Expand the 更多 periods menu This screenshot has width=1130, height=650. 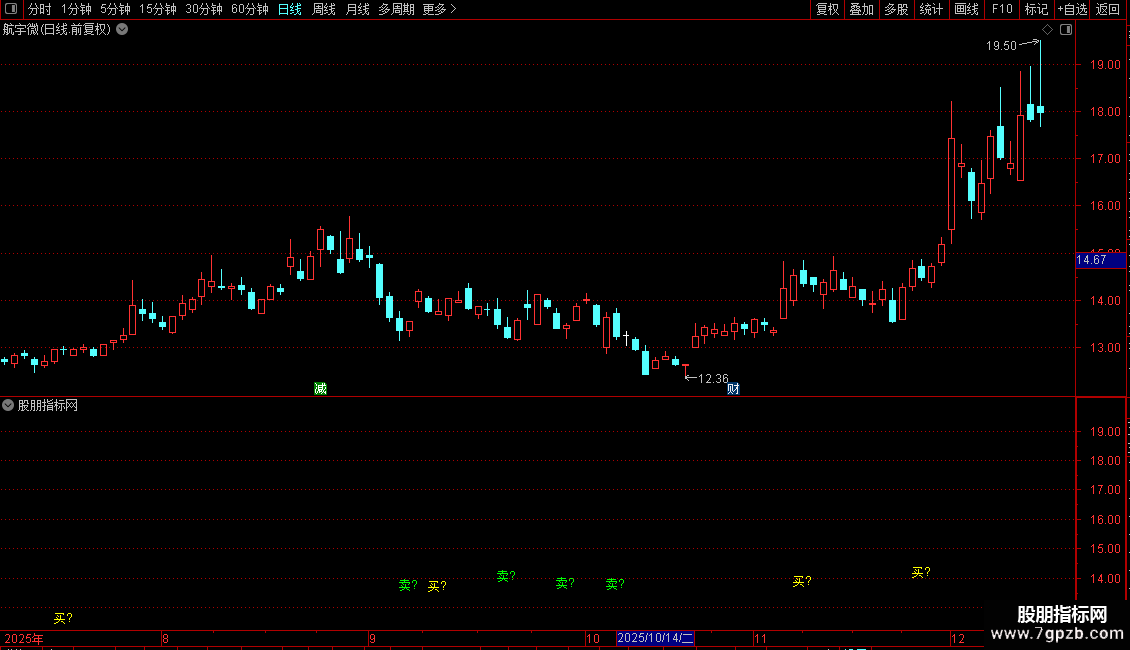point(439,9)
